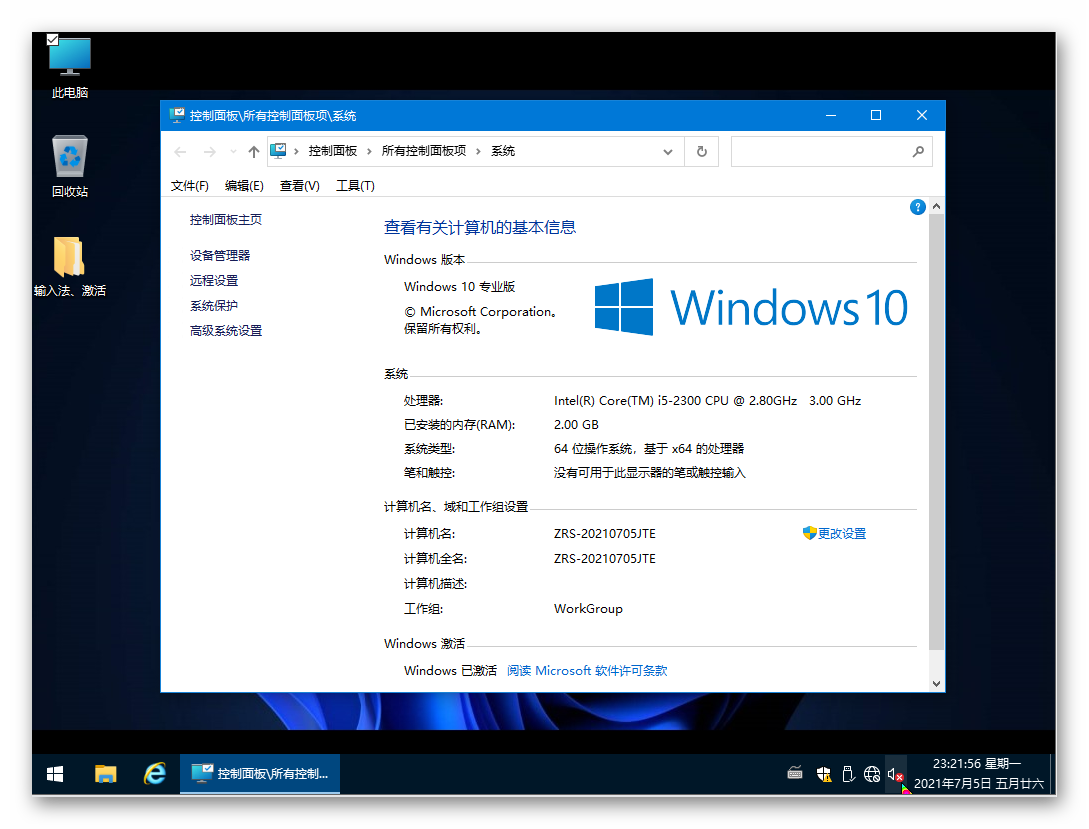Activate the 控制面板 taskbar window button
This screenshot has width=1089, height=829.
pos(260,774)
